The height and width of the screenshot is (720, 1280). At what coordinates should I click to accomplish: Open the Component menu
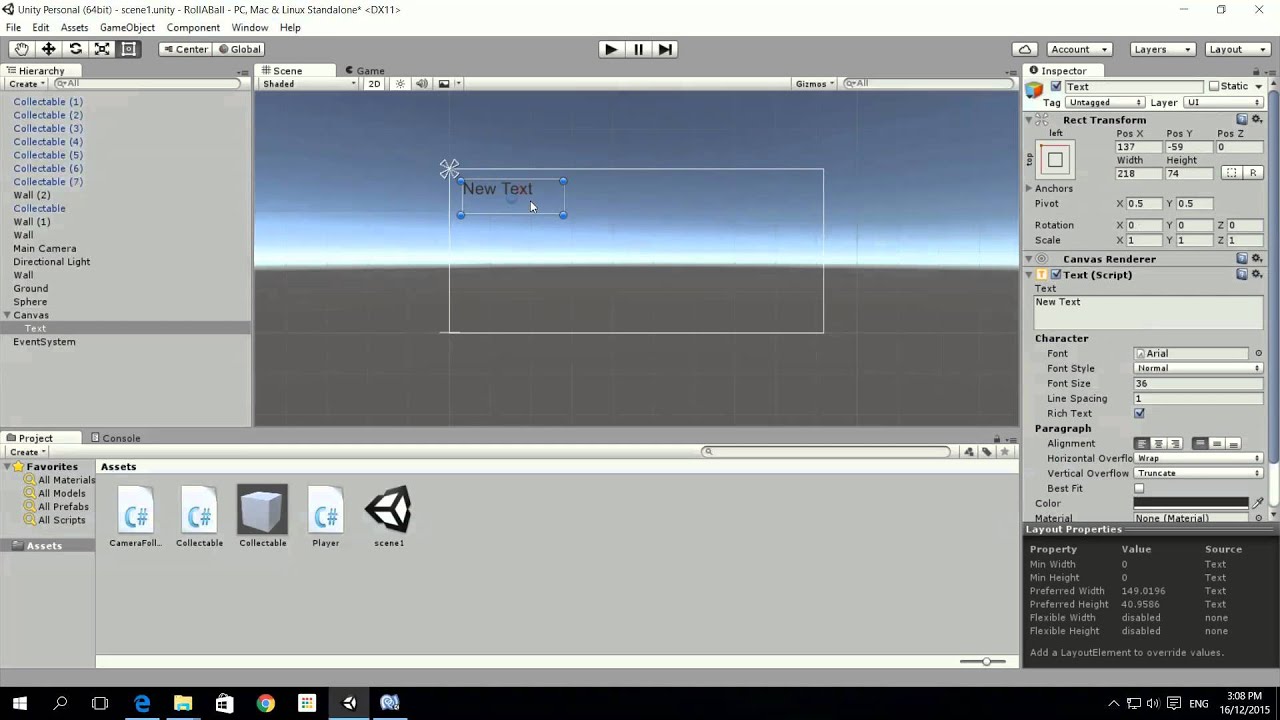[x=193, y=28]
